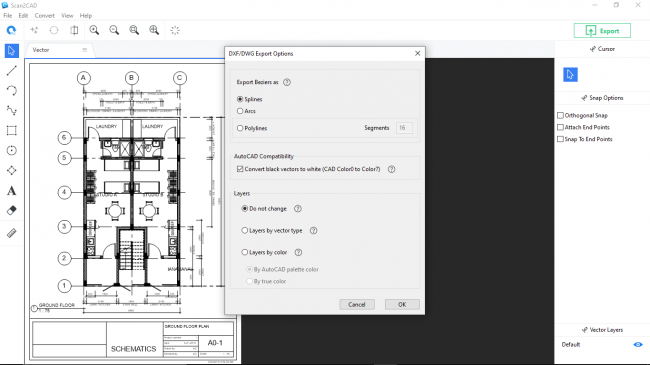650x365 pixels.
Task: Click the Scan2CAD logo icon in toolbar
Action: (x=11, y=30)
